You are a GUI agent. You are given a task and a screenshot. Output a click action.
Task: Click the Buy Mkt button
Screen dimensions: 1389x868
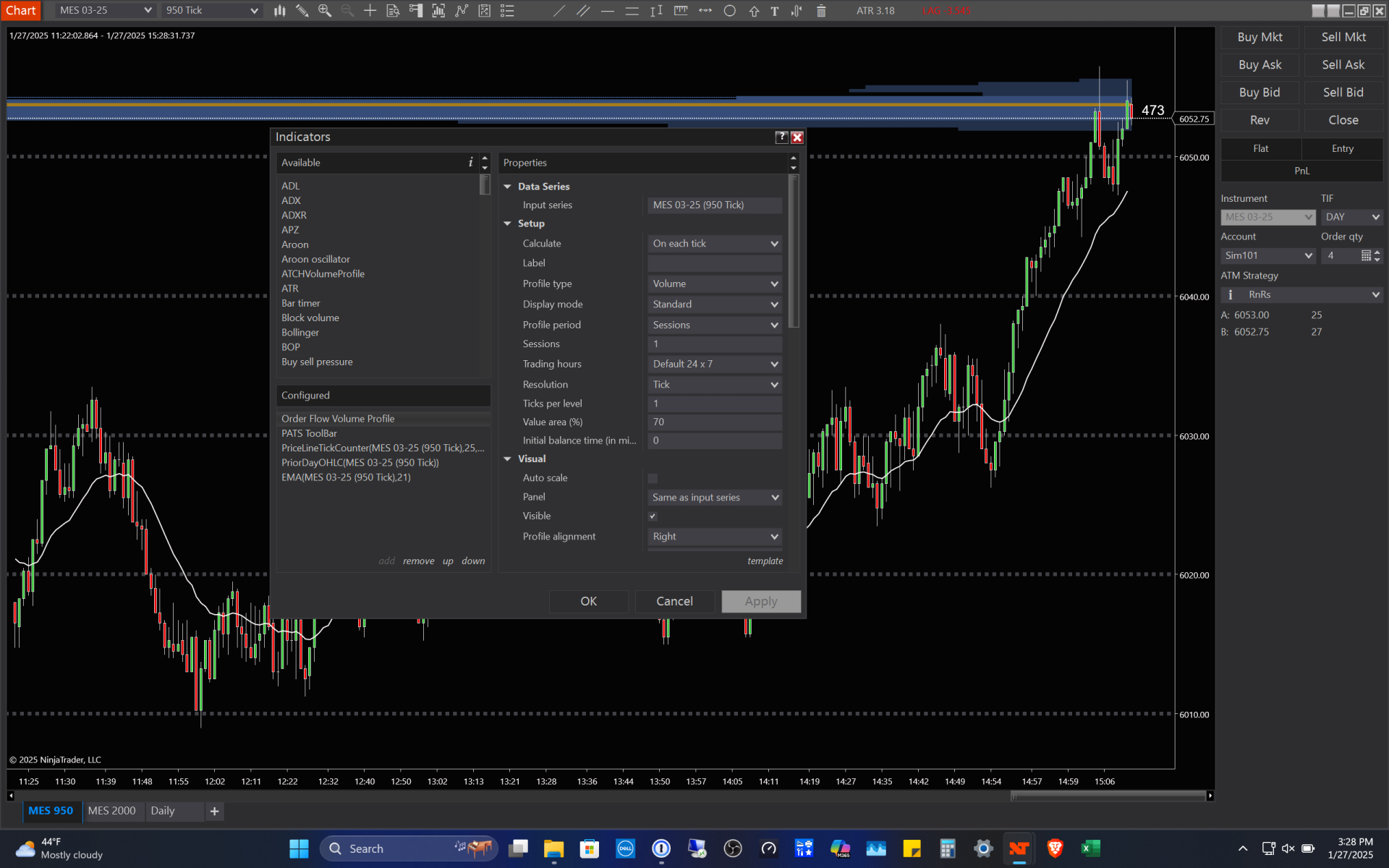tap(1260, 37)
